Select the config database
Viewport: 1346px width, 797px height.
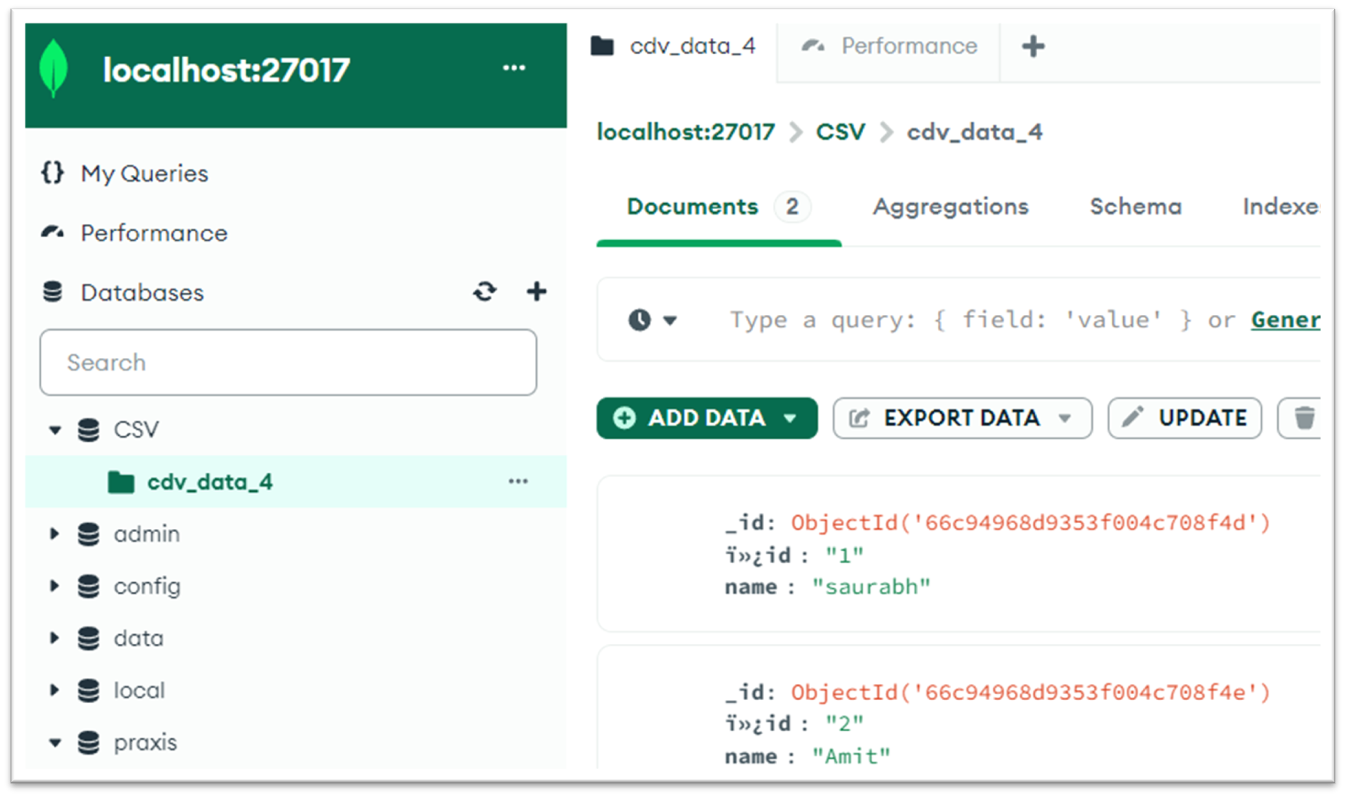point(147,586)
